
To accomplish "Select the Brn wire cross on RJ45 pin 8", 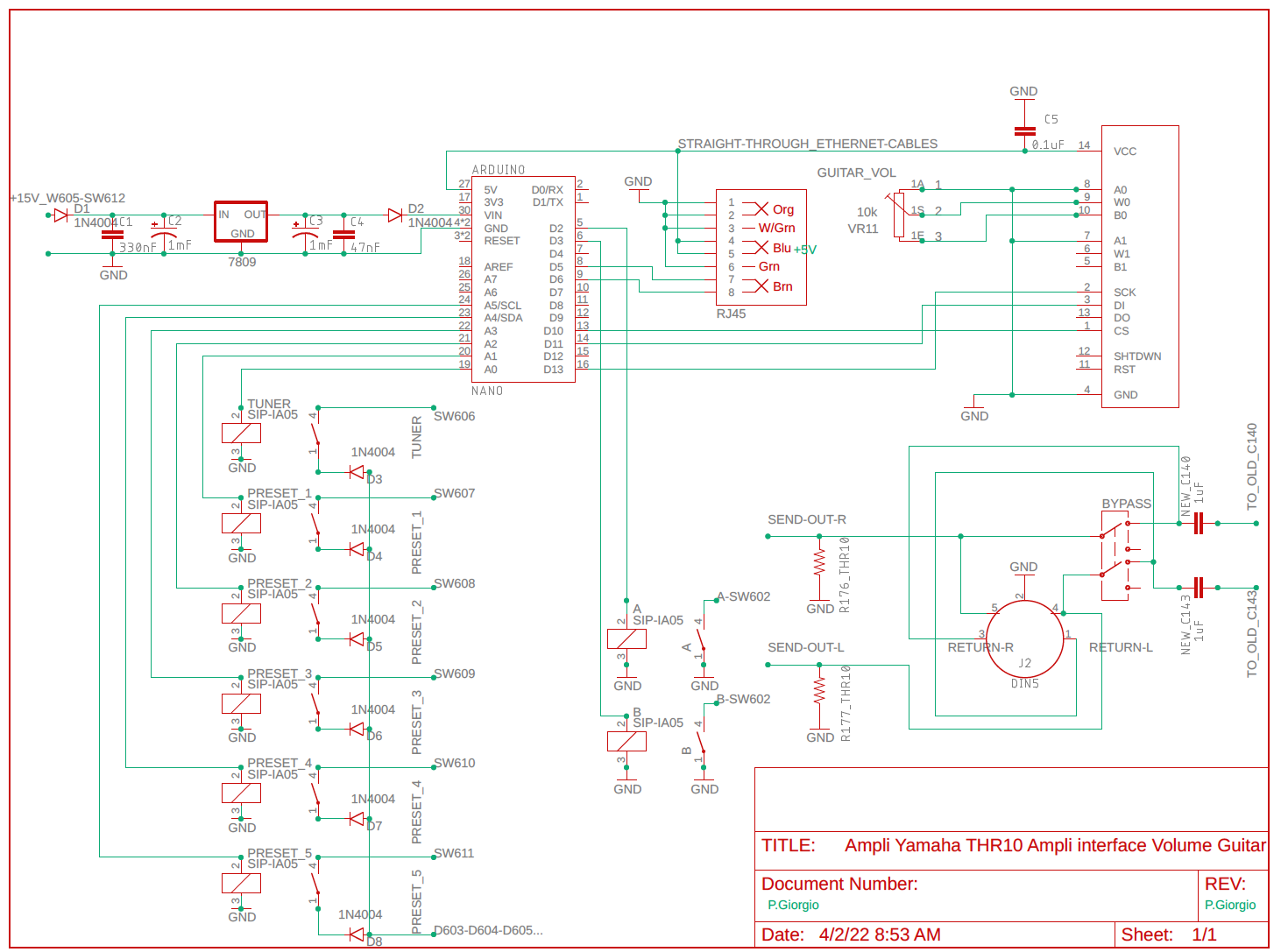I will (761, 286).
